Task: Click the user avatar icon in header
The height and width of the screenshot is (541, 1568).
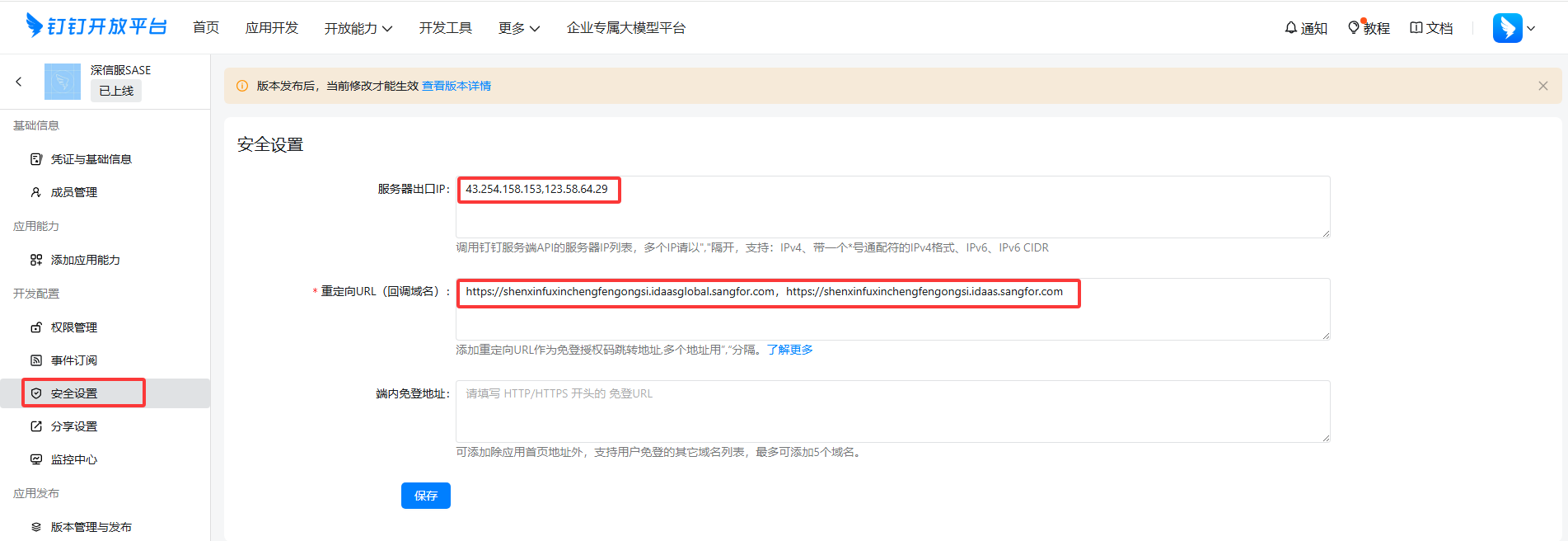Action: 1507,28
